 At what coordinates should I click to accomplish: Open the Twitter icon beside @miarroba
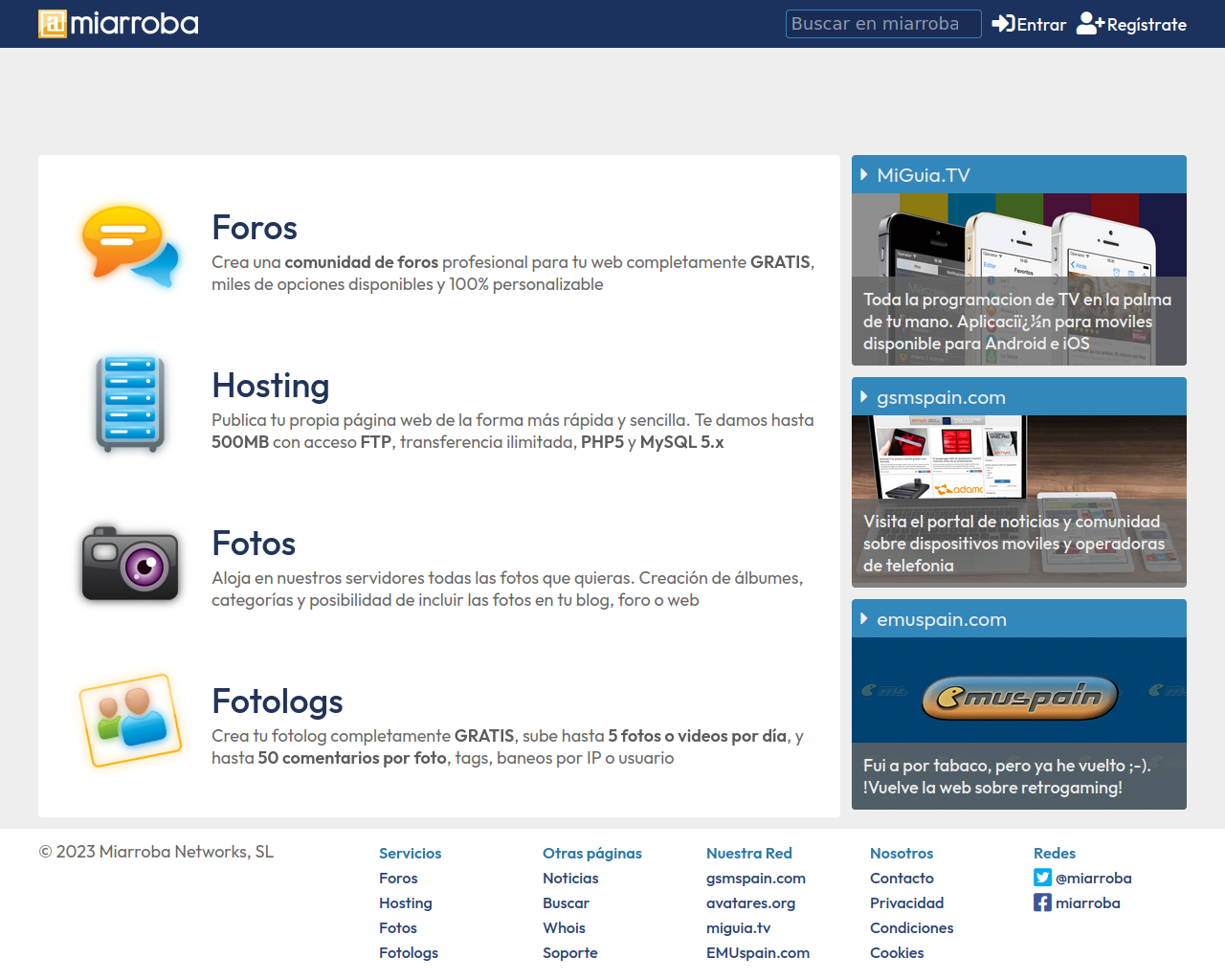(1042, 878)
